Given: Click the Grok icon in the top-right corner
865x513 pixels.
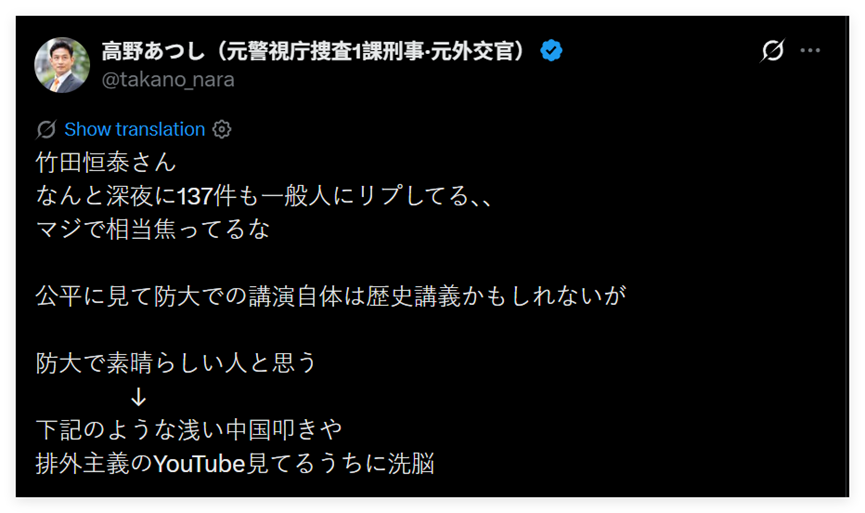Looking at the screenshot, I should point(772,51).
